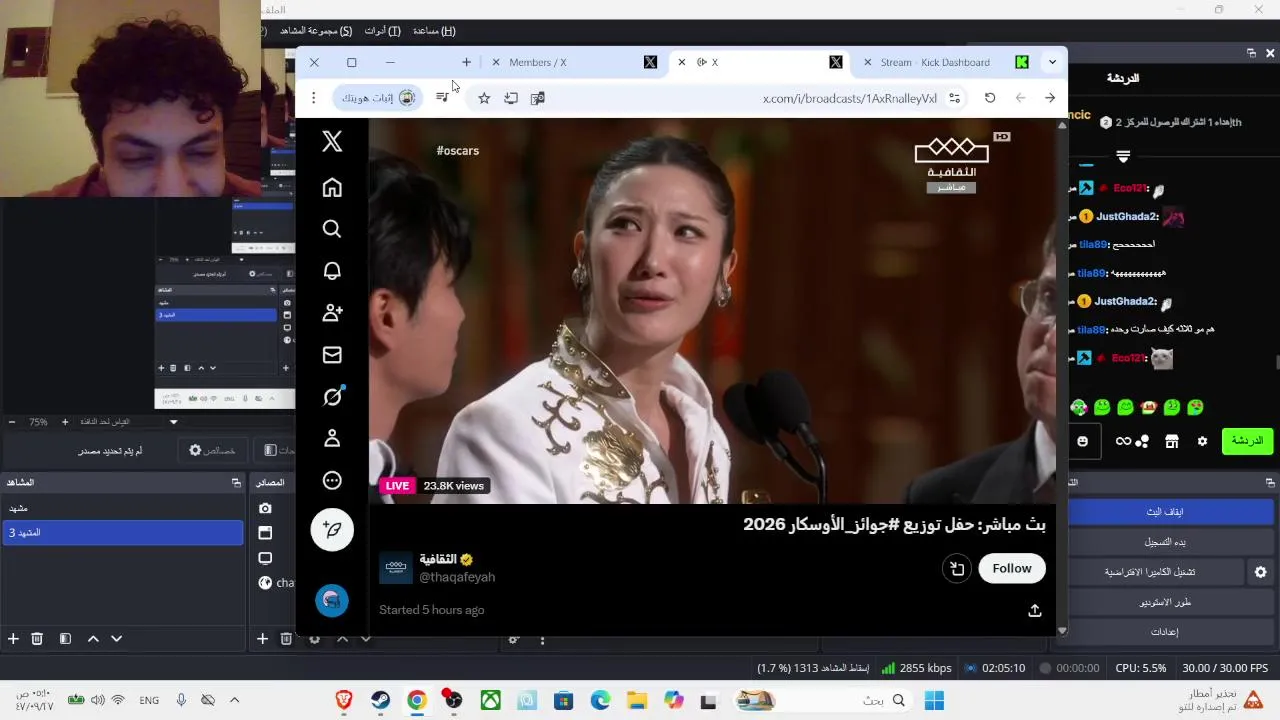Open emoji picker in Kick chat

1082,441
